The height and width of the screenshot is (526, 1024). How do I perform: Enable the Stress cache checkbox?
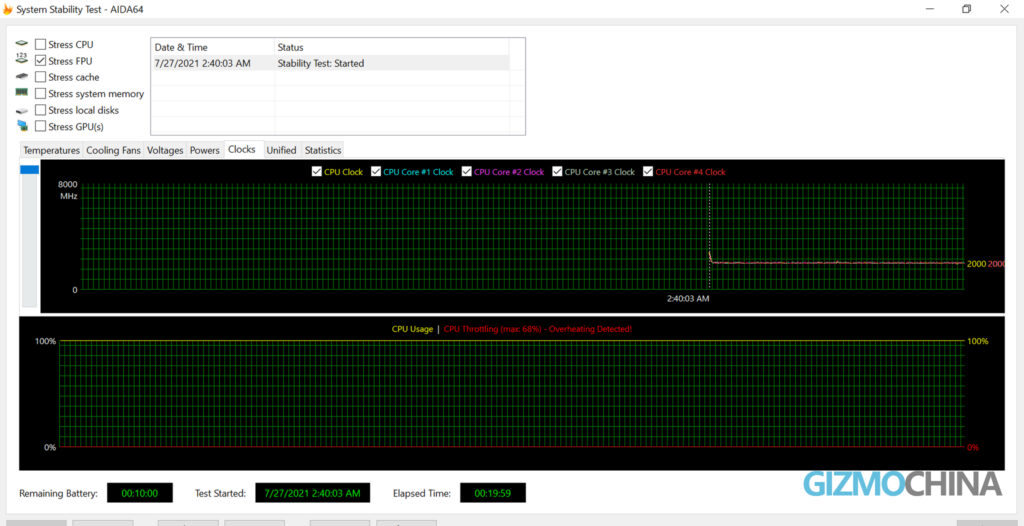tap(40, 77)
